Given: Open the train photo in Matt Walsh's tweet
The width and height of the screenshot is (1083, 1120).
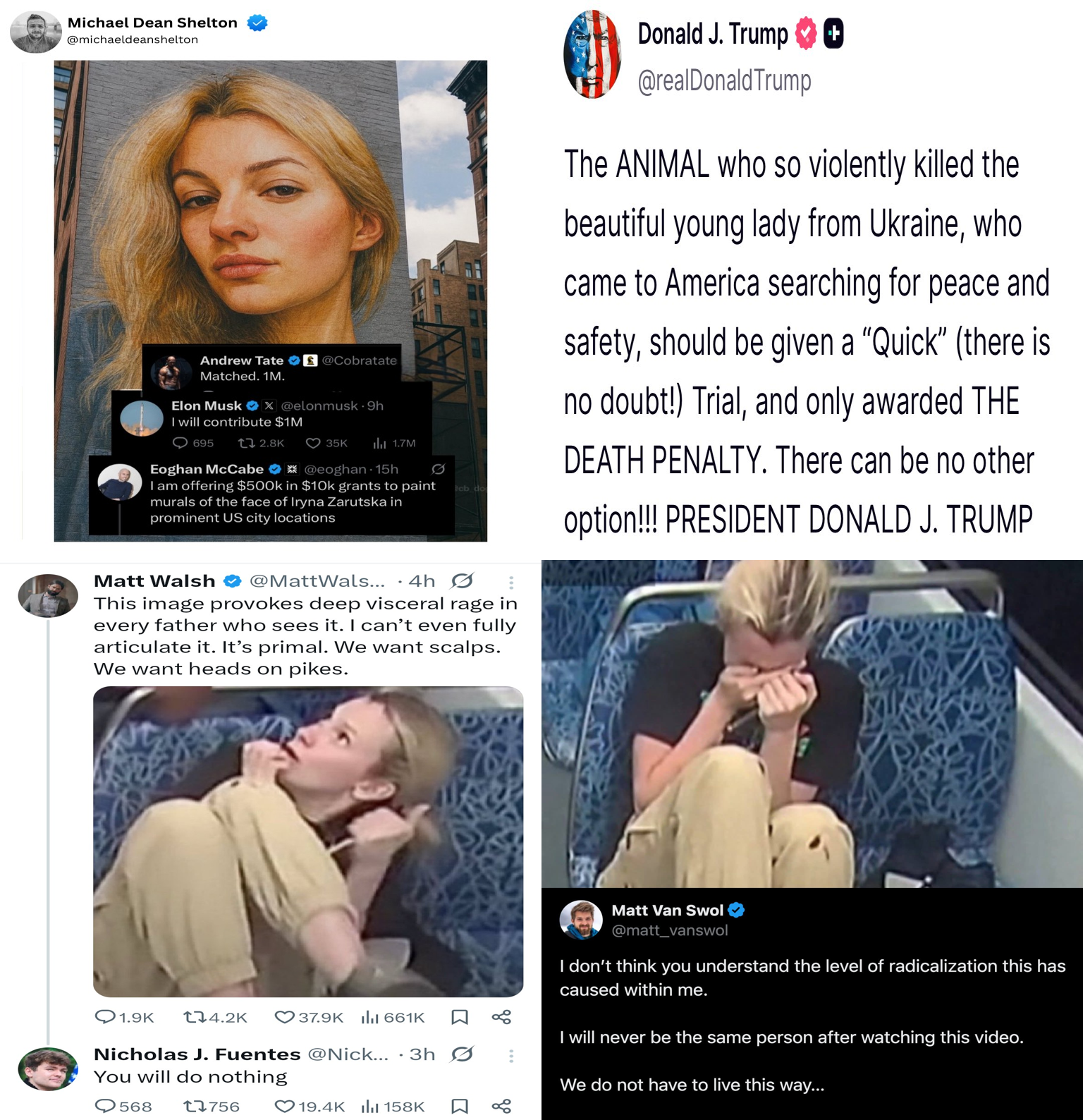Looking at the screenshot, I should [x=308, y=841].
